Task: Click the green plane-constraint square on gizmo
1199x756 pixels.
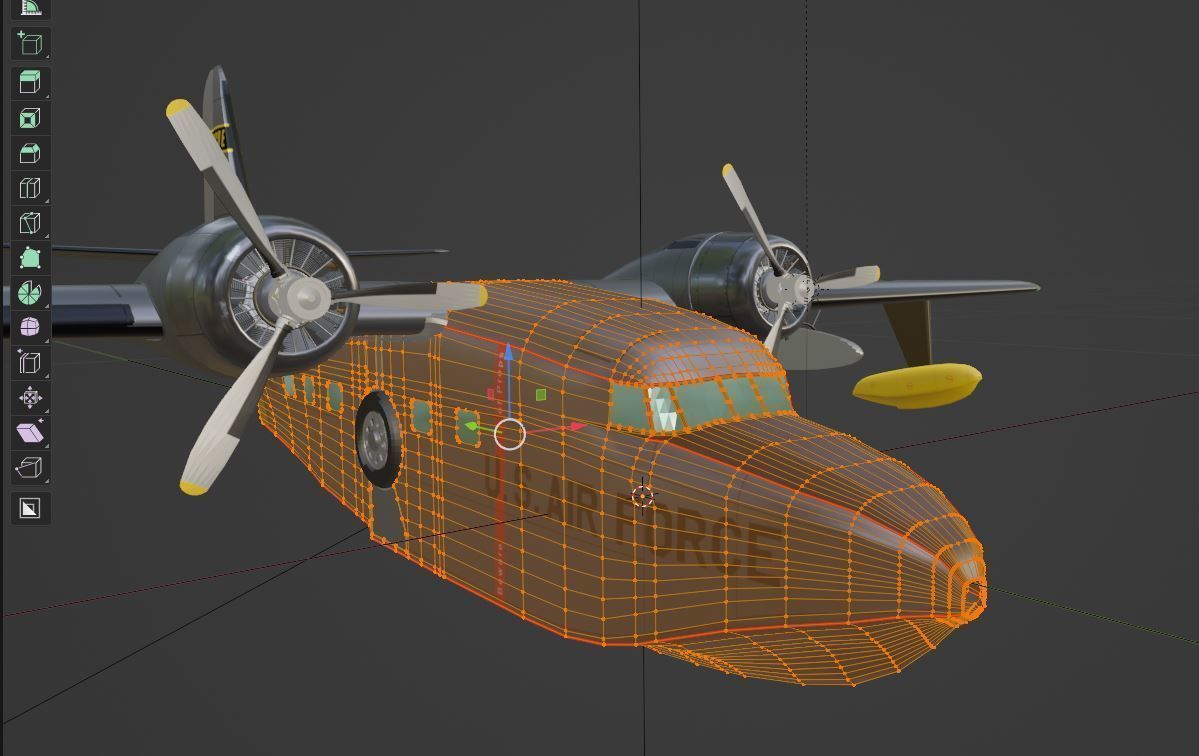Action: click(541, 394)
